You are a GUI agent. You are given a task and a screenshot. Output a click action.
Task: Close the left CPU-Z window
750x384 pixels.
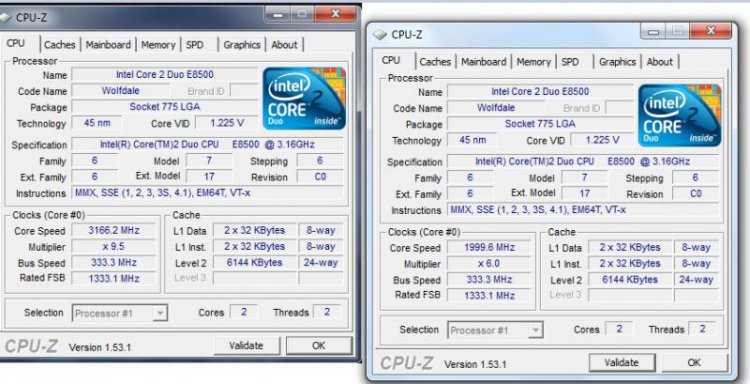pyautogui.click(x=336, y=14)
